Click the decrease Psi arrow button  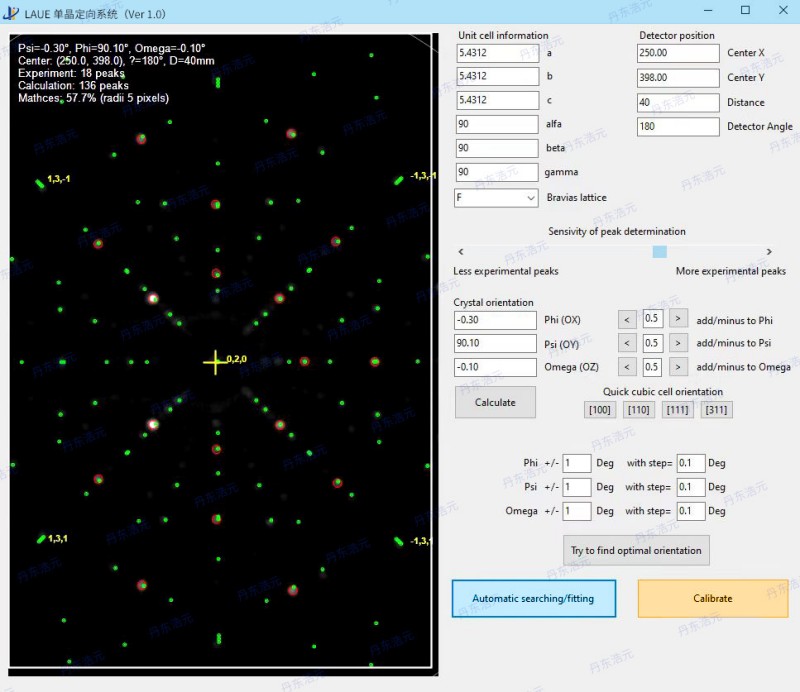pos(628,343)
